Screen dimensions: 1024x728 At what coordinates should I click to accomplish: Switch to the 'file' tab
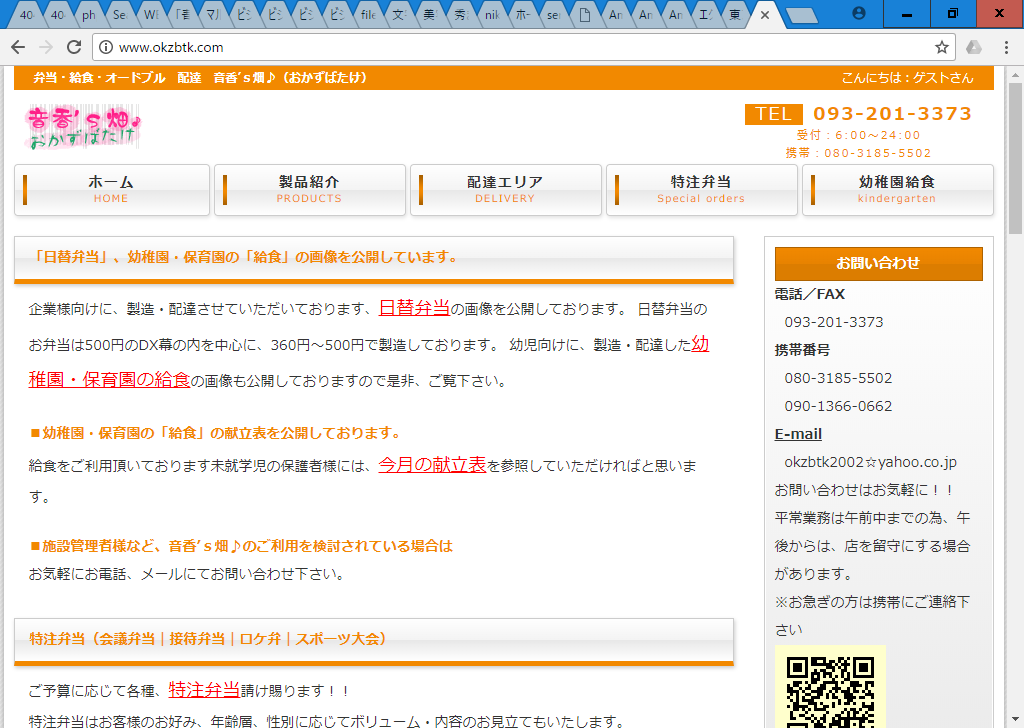pos(368,14)
